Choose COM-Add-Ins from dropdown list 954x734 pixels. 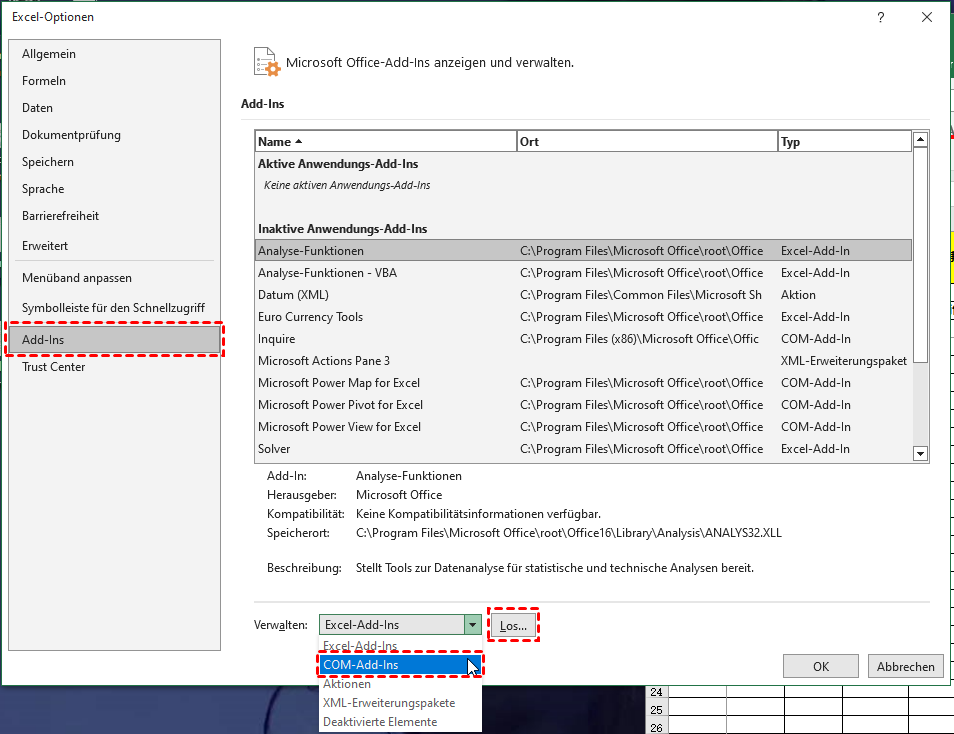point(400,665)
